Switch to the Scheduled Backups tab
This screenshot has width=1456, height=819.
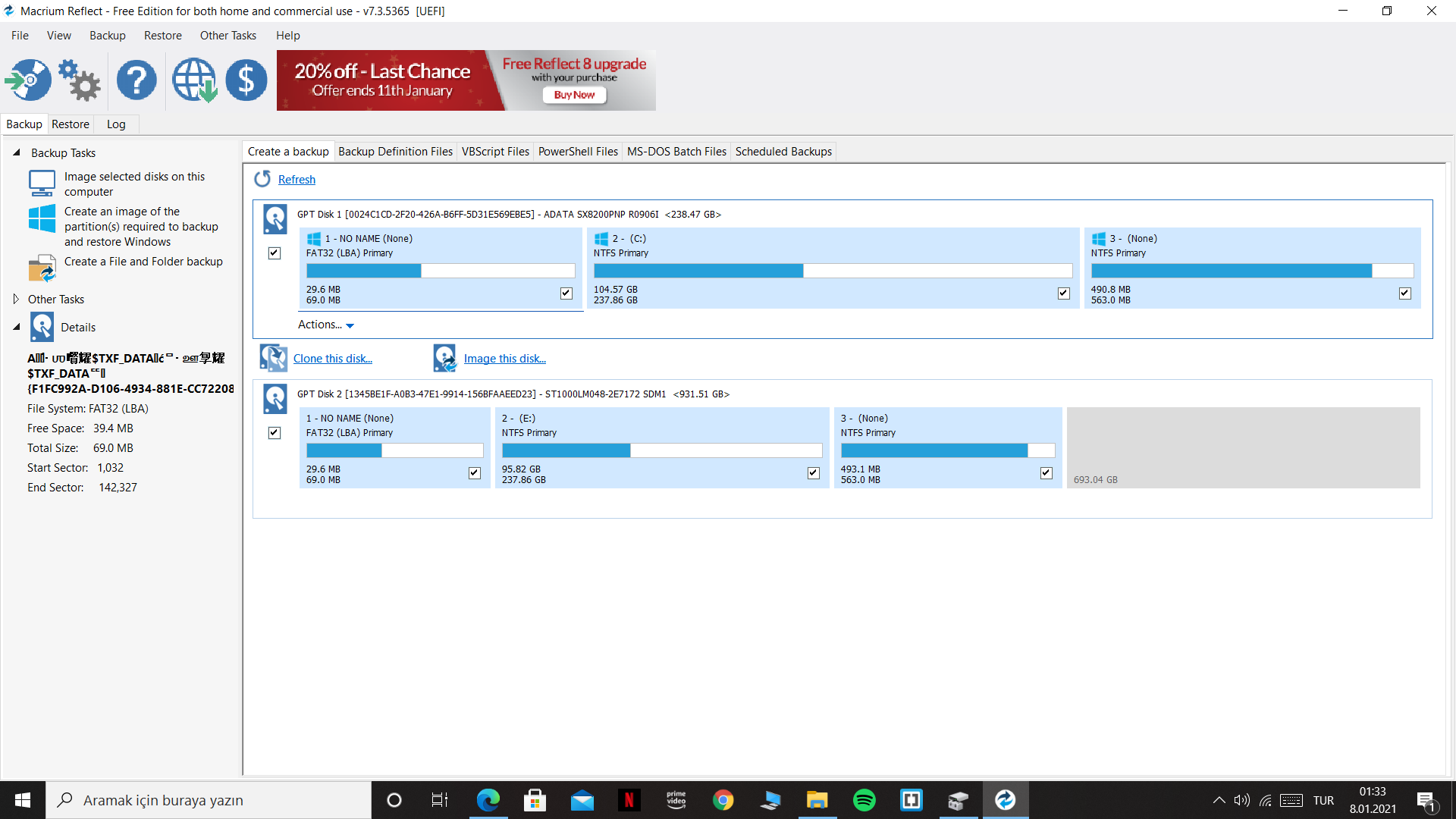(783, 152)
